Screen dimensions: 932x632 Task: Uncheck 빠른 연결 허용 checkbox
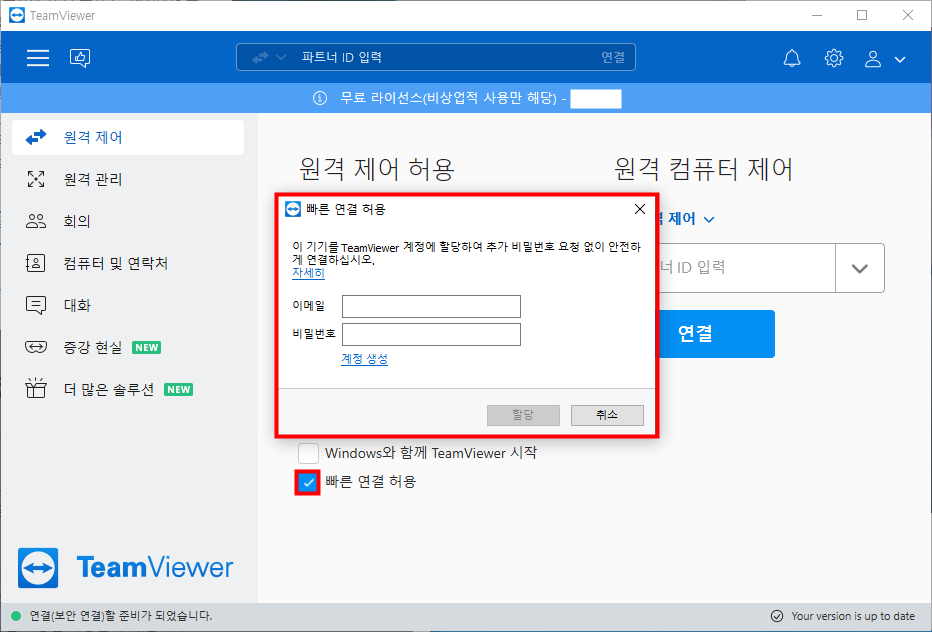308,482
